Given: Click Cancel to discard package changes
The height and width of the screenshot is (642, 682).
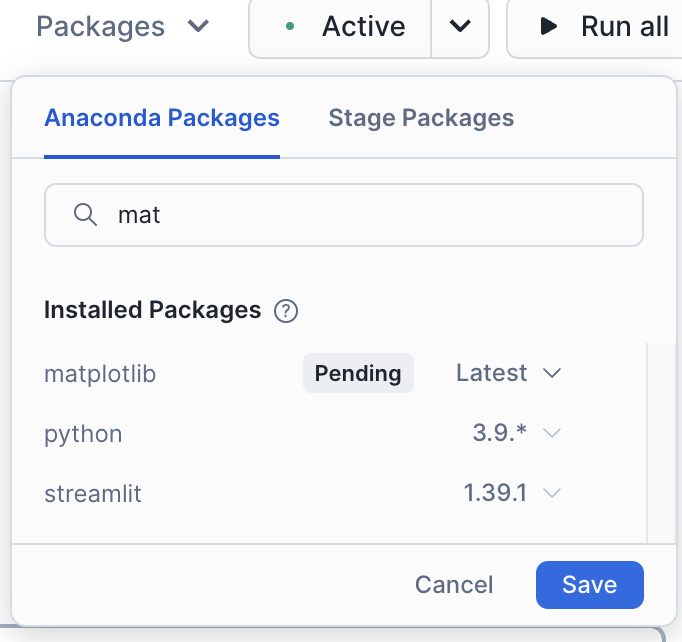Looking at the screenshot, I should click(x=454, y=585).
